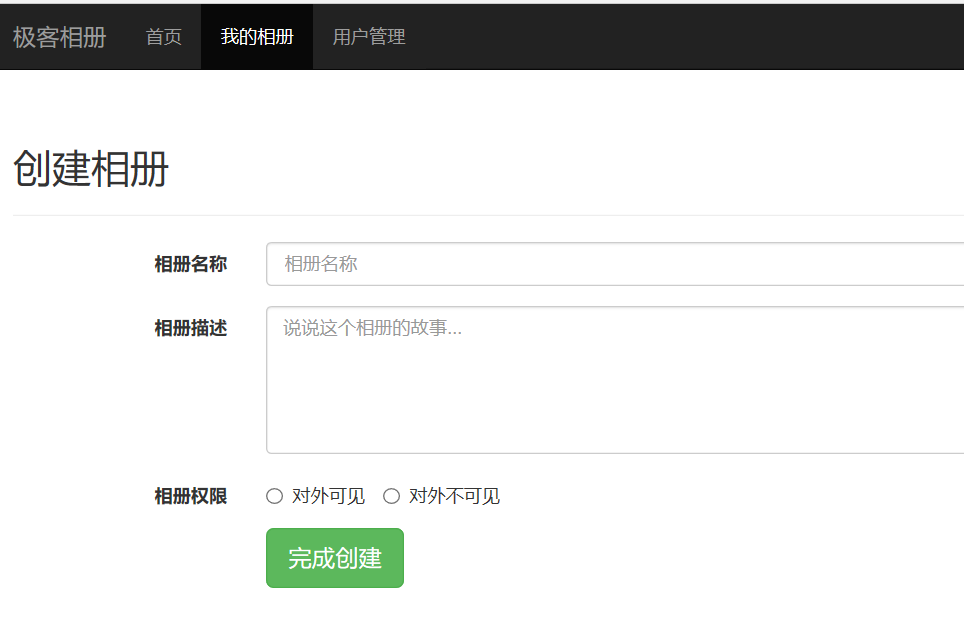Focus the 相册描述 textarea
This screenshot has height=644, width=964.
615,380
